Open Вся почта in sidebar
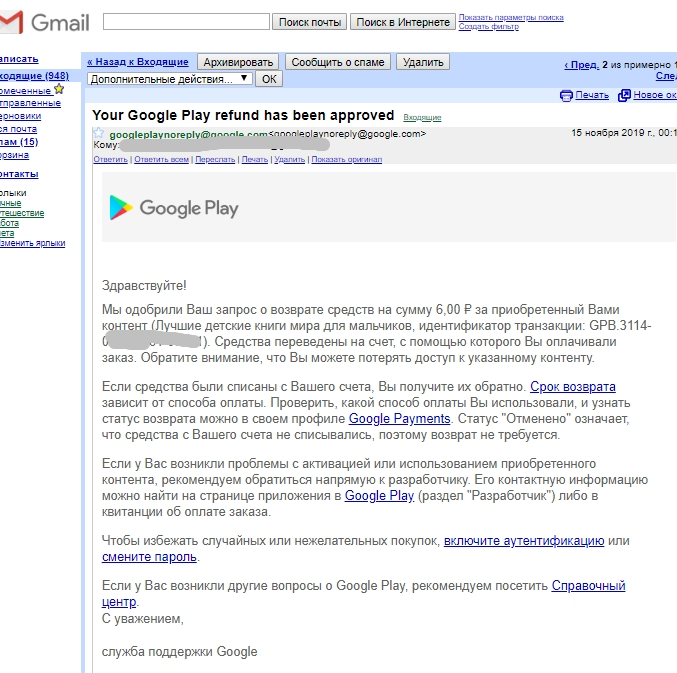 18,129
